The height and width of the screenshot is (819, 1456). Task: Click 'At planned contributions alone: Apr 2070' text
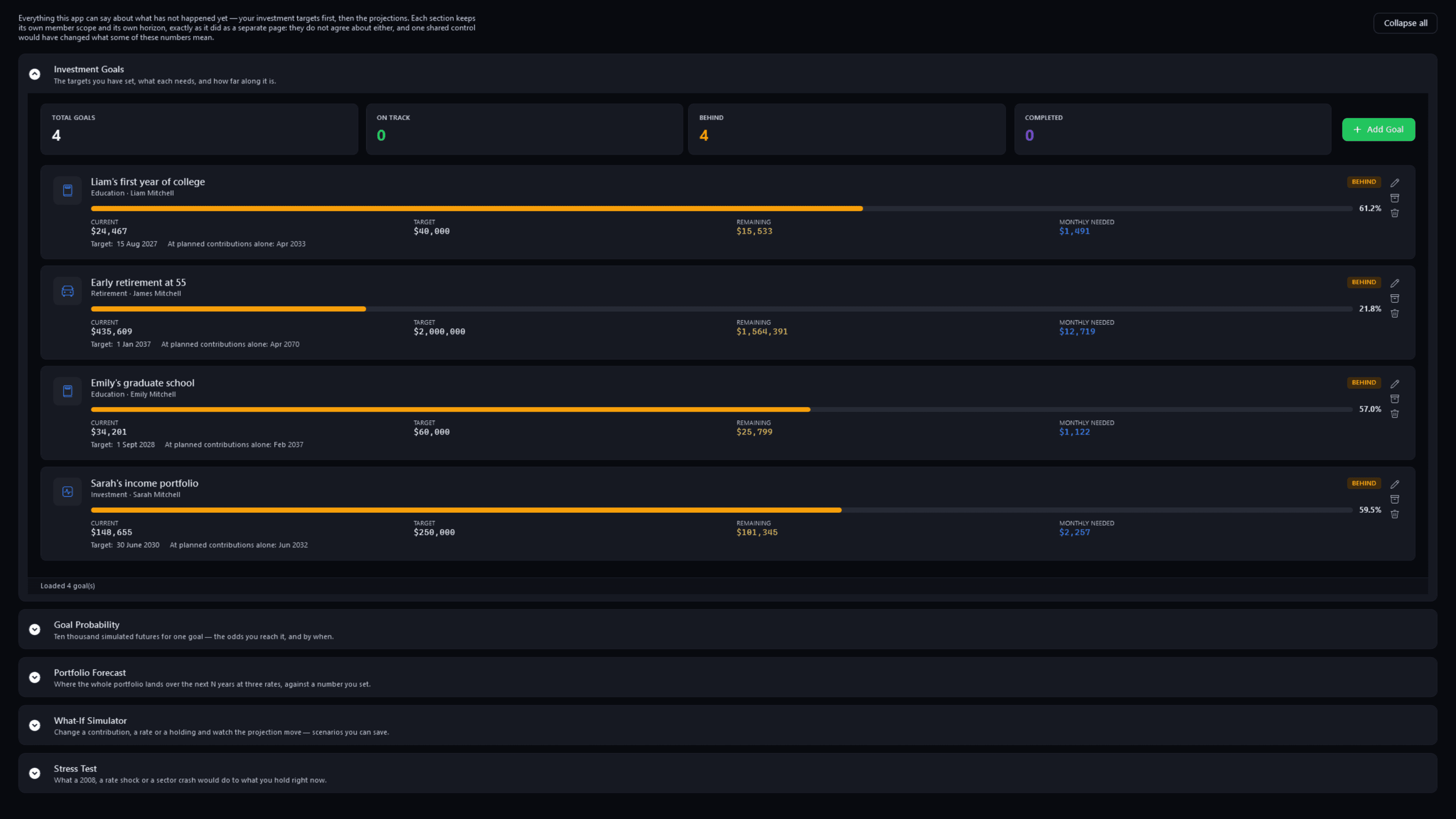(230, 345)
